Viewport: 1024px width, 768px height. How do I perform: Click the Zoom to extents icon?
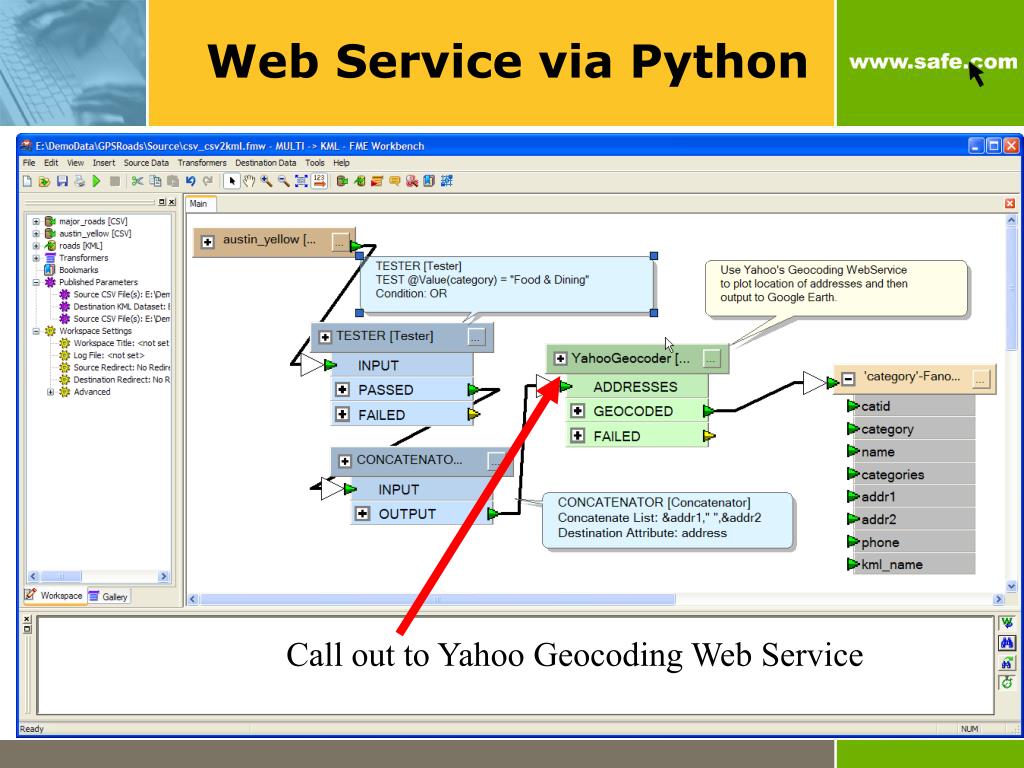coord(301,181)
